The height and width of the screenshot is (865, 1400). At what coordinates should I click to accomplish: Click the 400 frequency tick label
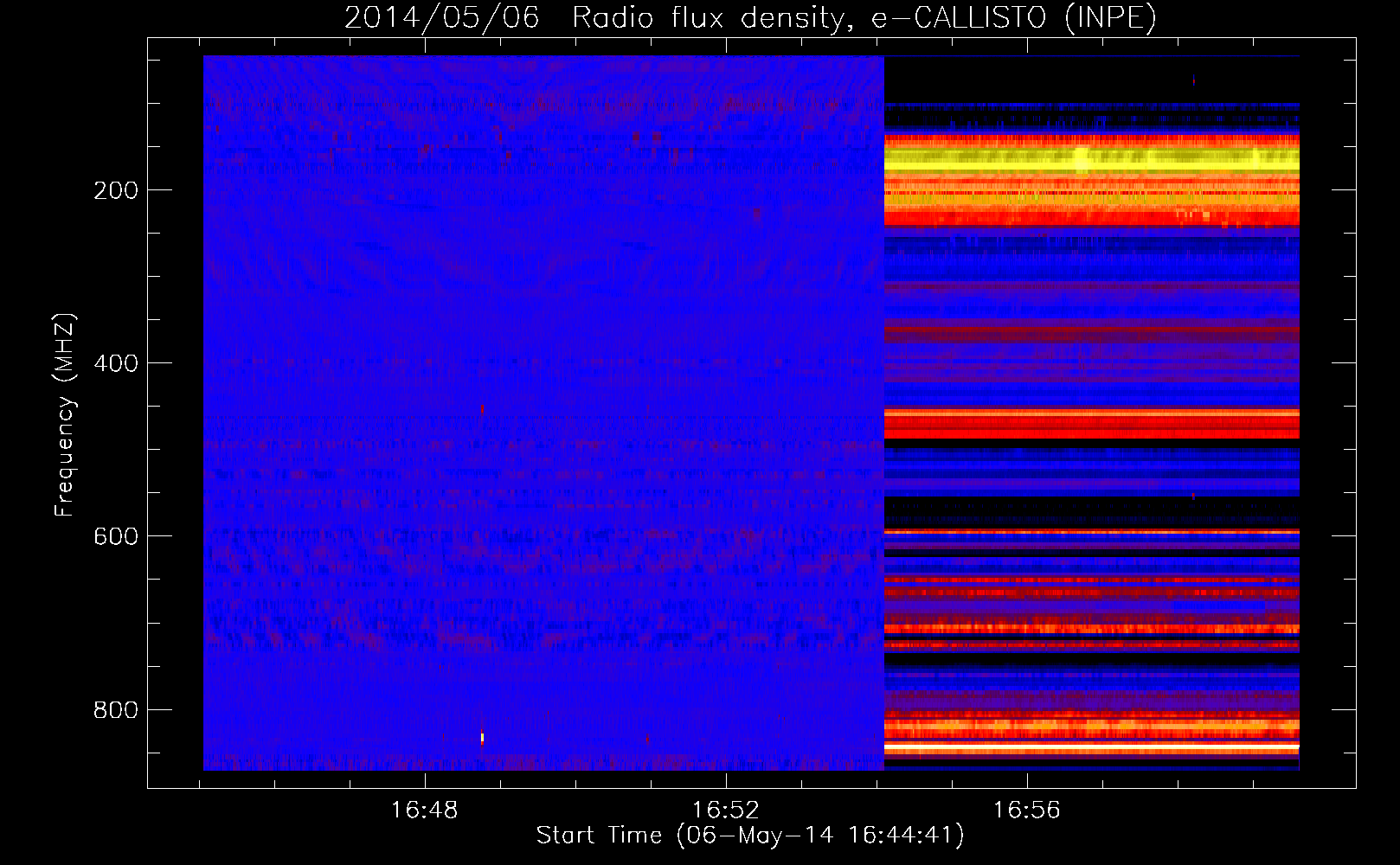(116, 363)
